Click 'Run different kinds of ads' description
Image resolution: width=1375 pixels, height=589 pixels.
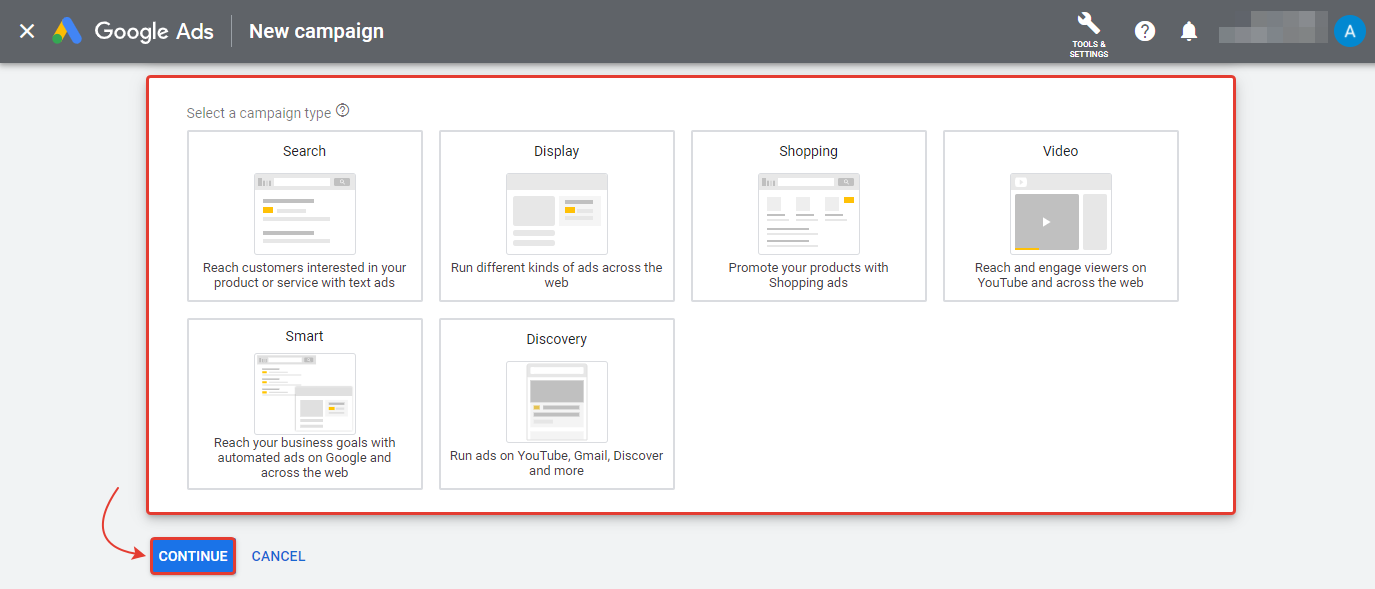click(557, 275)
